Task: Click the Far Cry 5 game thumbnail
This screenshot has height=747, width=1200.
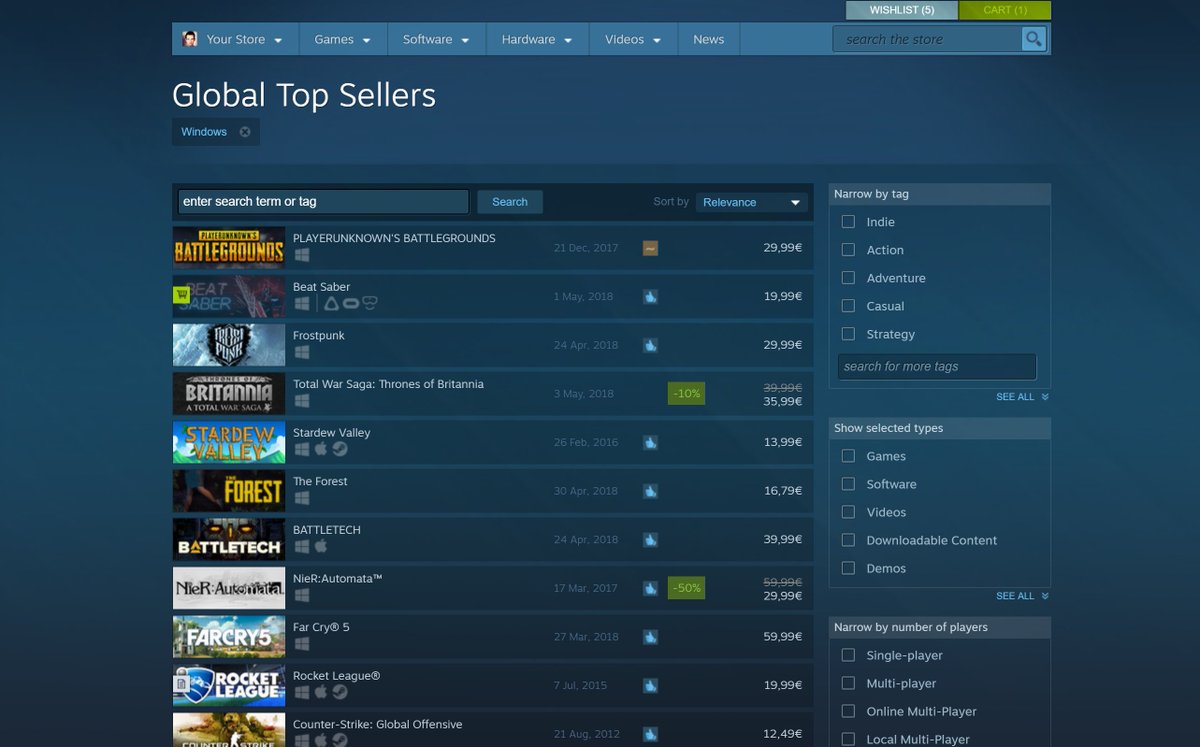Action: (229, 637)
